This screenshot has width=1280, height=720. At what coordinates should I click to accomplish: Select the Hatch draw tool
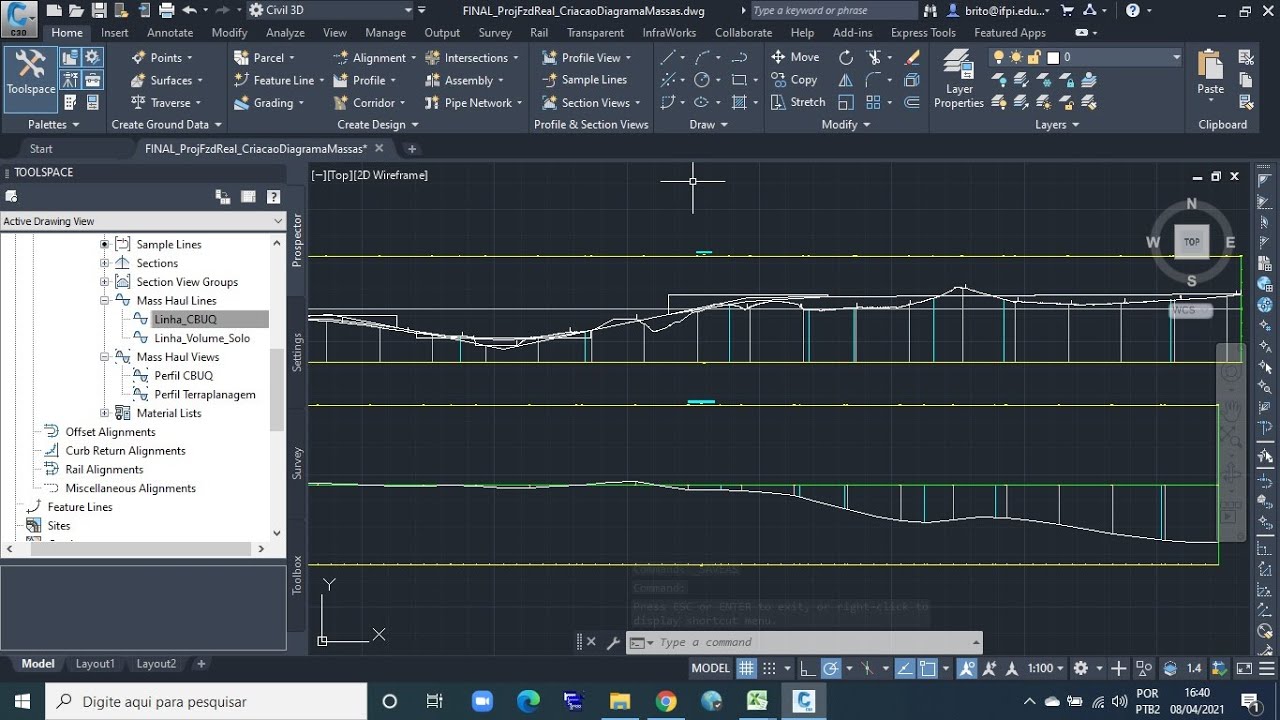coord(739,102)
